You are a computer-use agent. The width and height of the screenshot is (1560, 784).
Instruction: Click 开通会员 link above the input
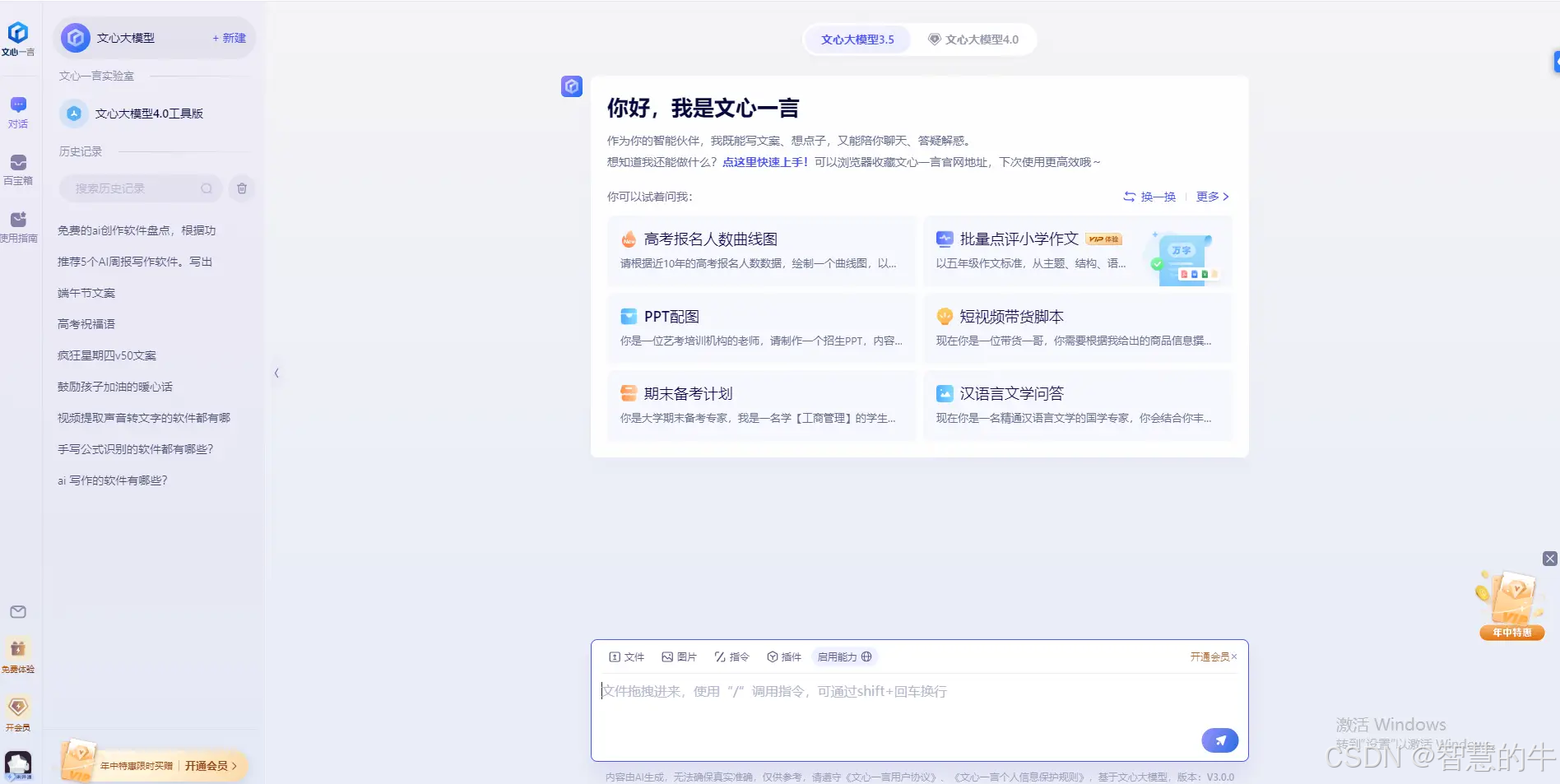pyautogui.click(x=1209, y=656)
